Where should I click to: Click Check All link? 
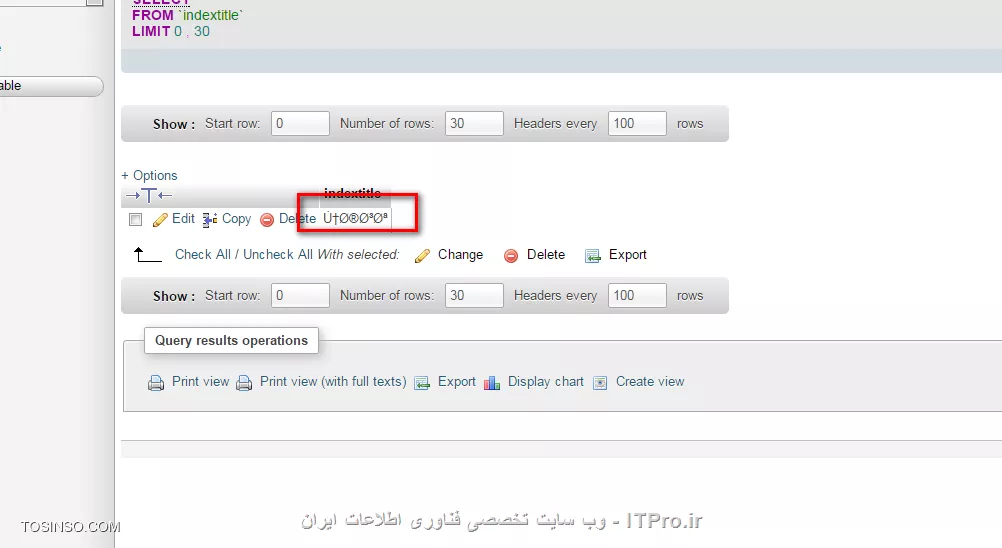[x=203, y=254]
